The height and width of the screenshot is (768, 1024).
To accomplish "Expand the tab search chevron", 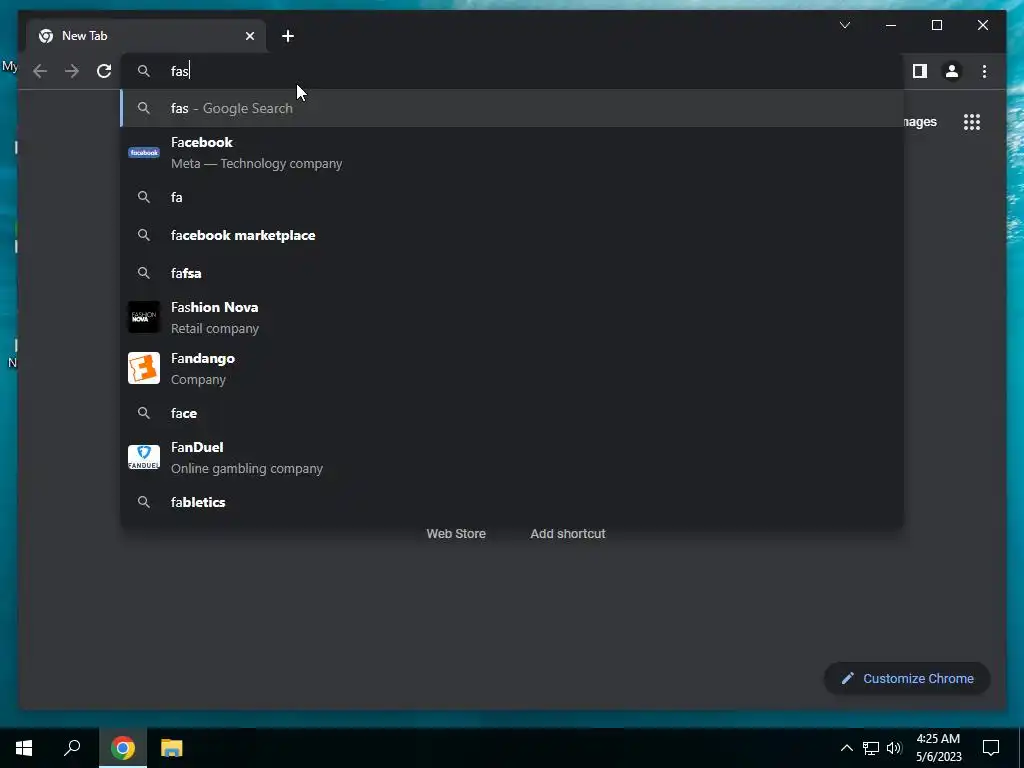I will (845, 25).
